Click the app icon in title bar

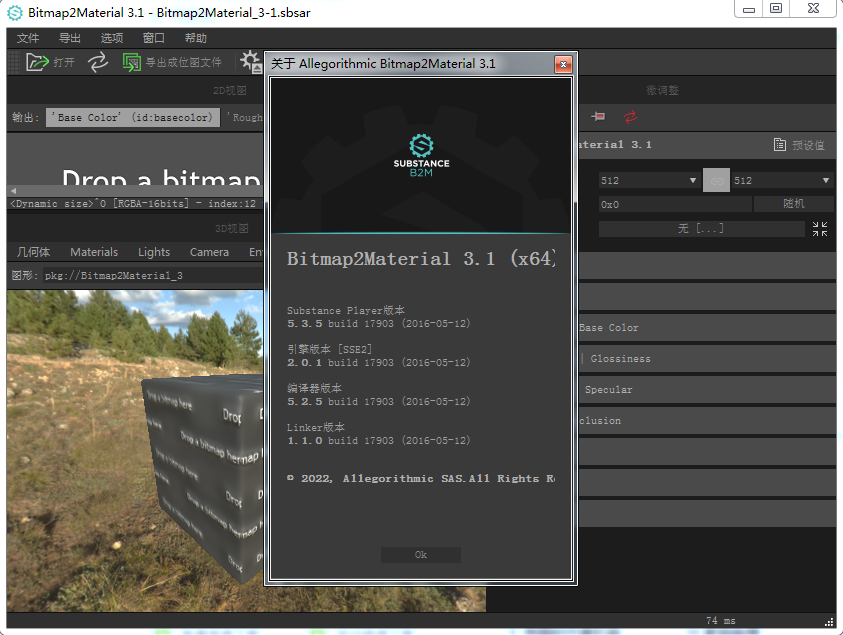15,13
